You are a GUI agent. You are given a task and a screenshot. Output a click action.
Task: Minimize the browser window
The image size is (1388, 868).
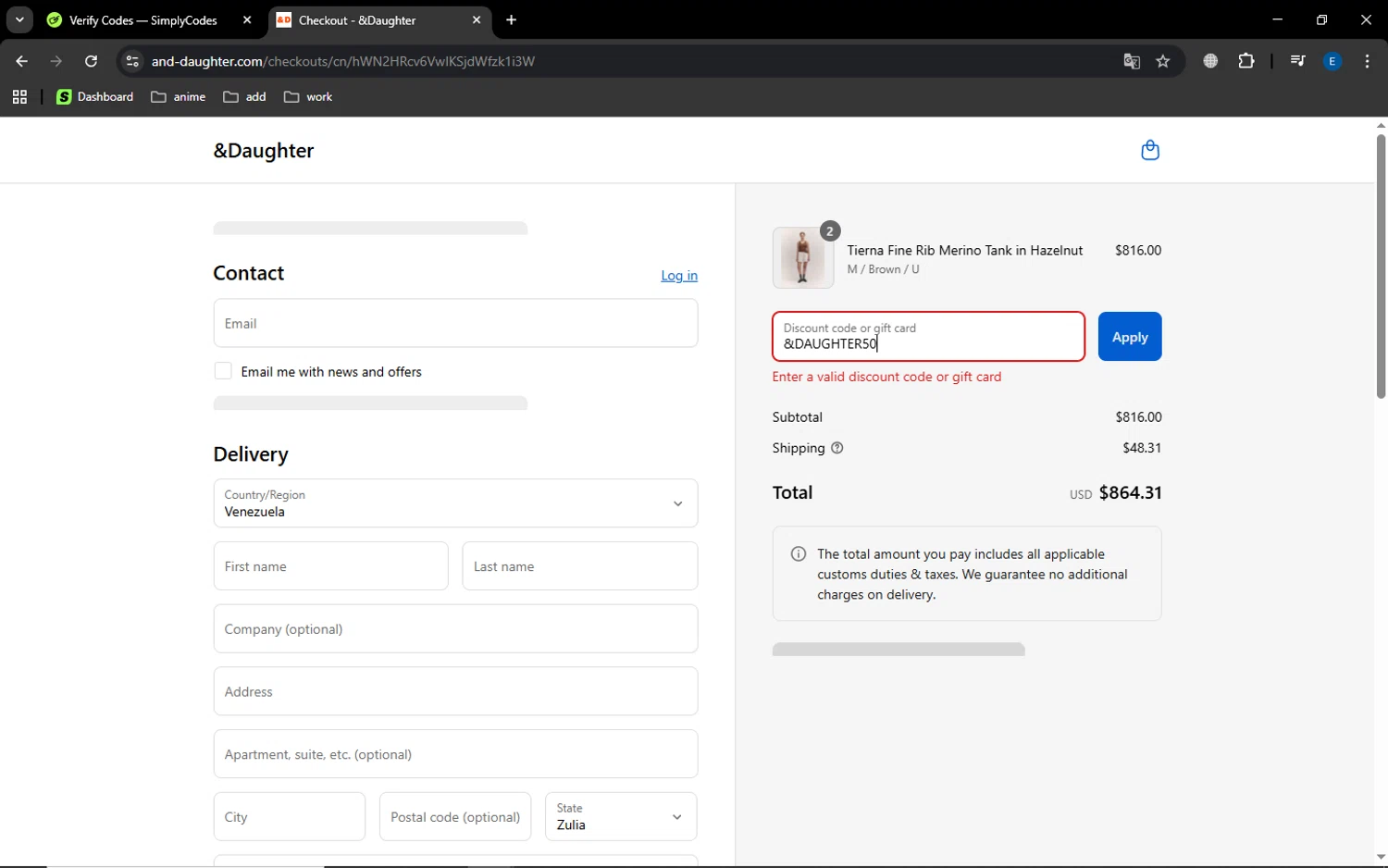[x=1277, y=19]
